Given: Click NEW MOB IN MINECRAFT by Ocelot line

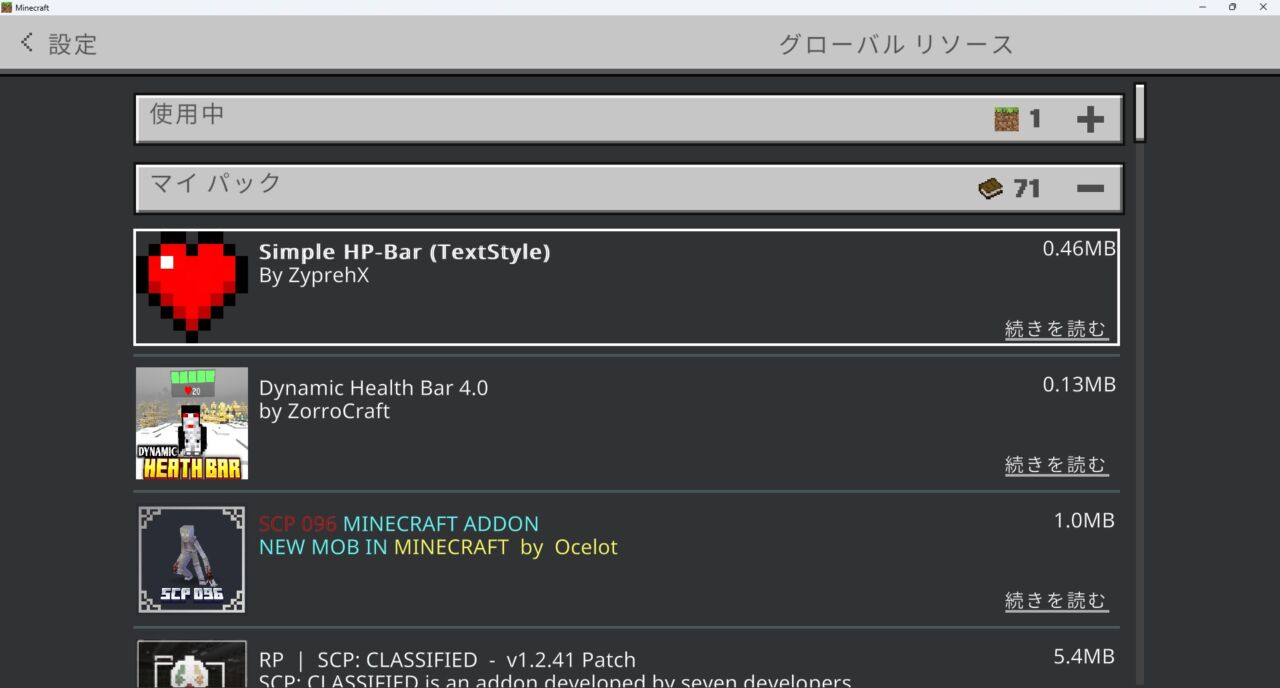Looking at the screenshot, I should (438, 548).
